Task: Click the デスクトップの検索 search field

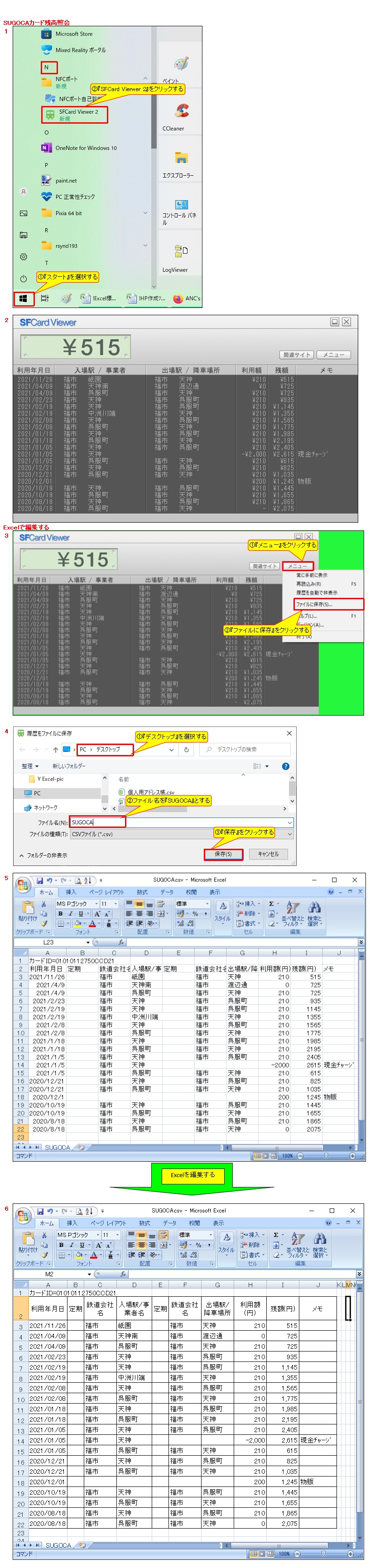Action: 245,750
